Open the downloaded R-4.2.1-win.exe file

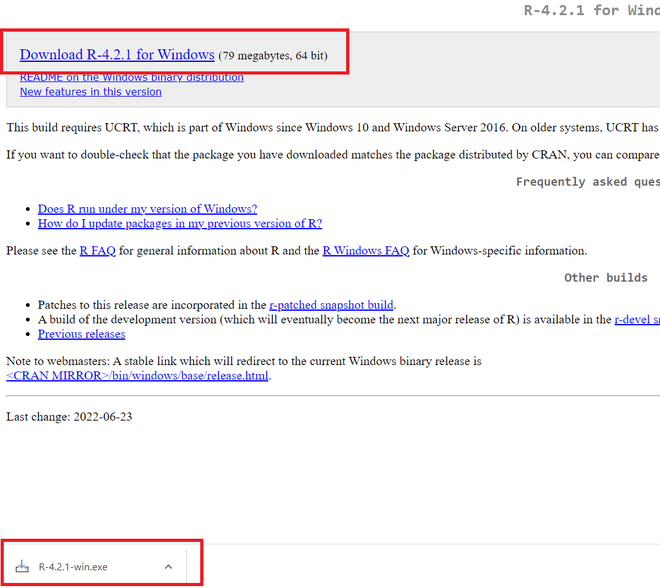[x=73, y=567]
